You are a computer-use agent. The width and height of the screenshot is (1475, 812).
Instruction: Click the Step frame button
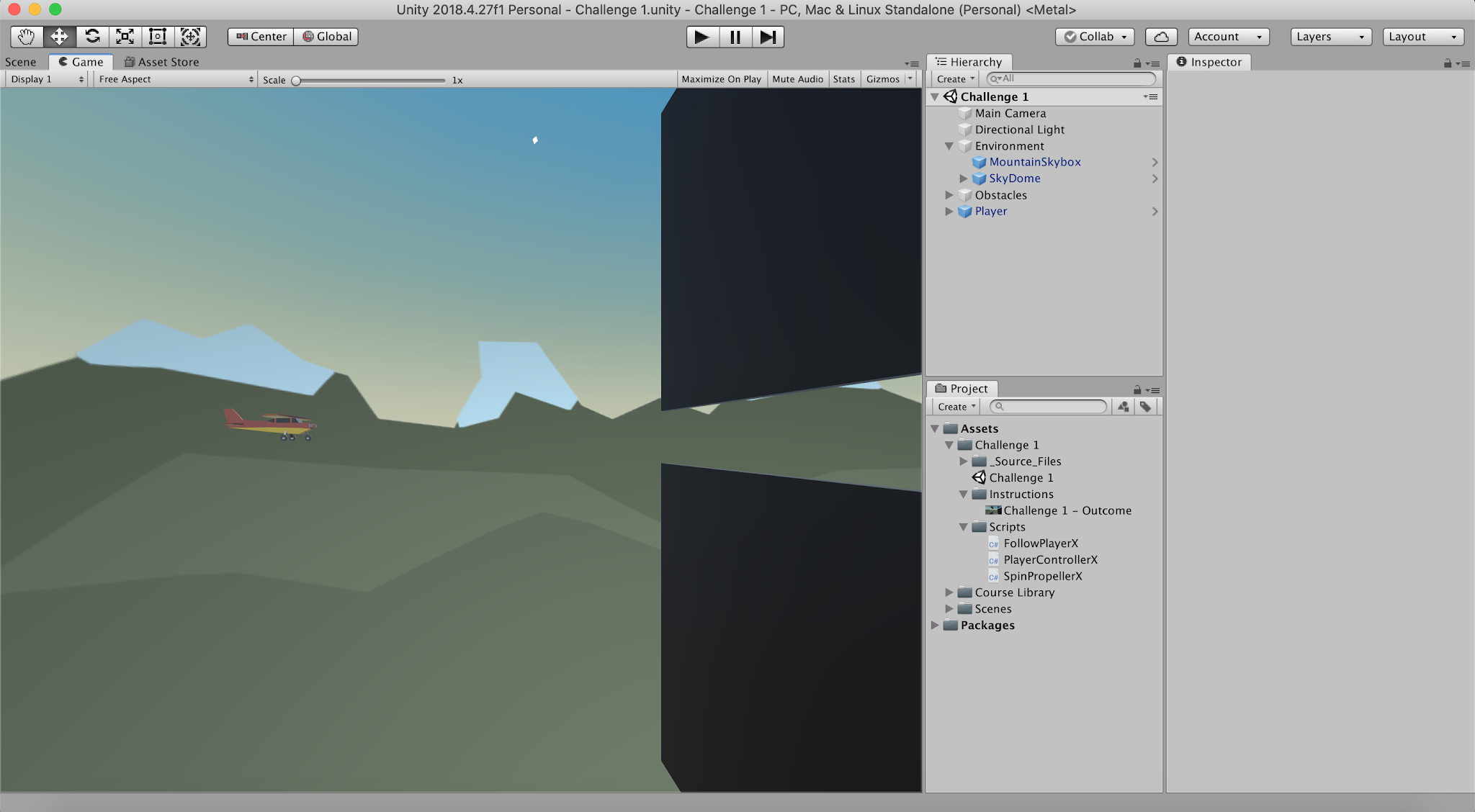(768, 37)
